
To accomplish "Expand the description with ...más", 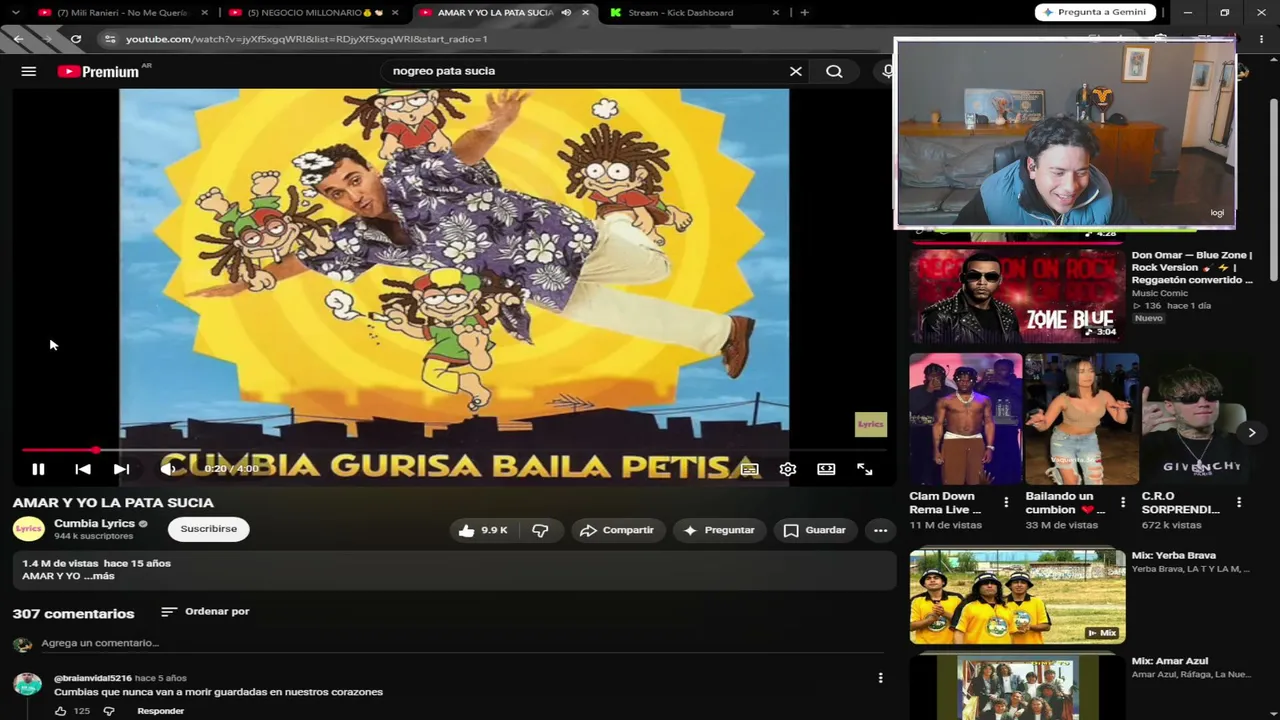I will (x=99, y=576).
